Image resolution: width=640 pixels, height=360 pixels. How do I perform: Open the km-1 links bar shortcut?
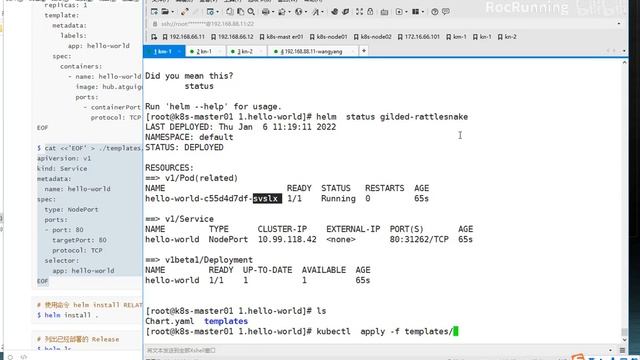pos(456,37)
